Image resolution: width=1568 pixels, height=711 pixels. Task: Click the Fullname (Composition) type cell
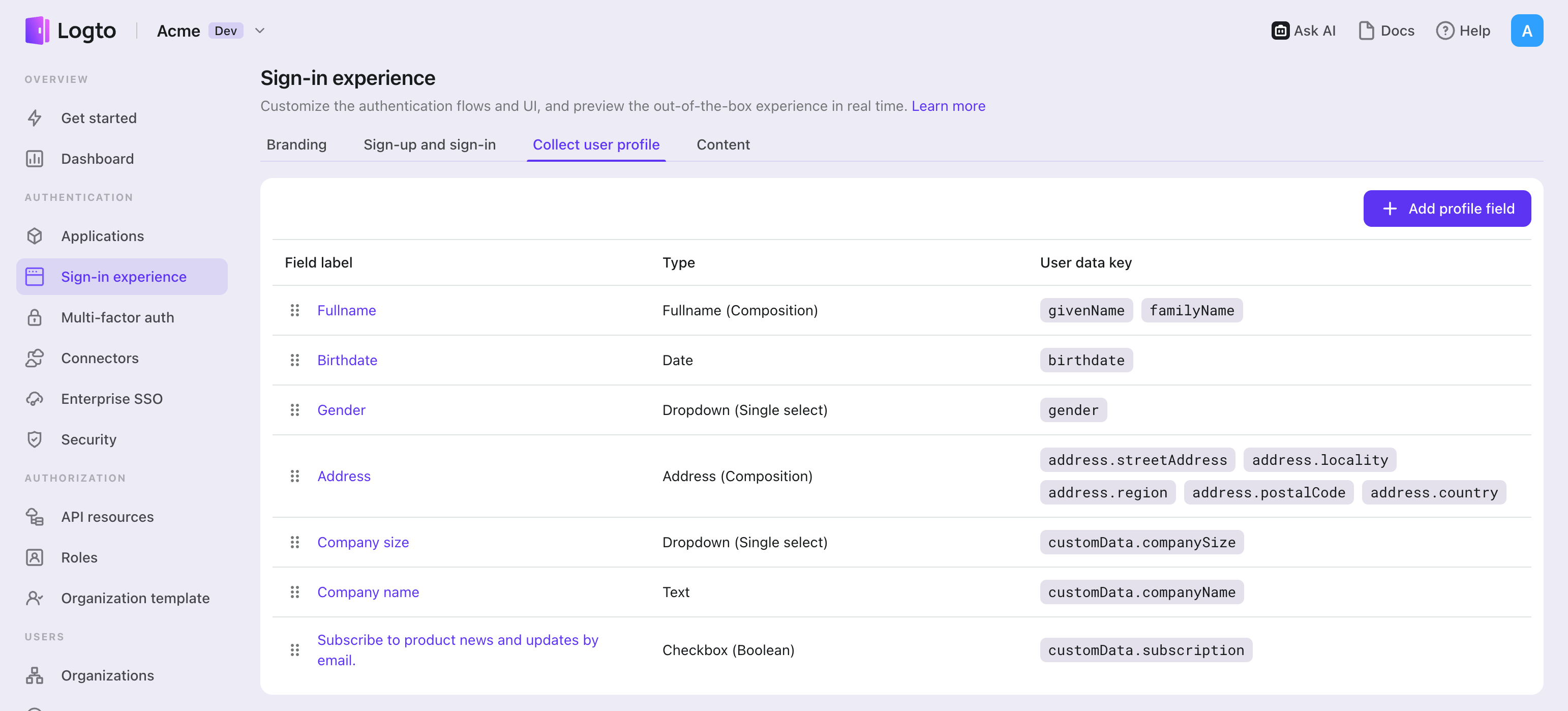740,310
